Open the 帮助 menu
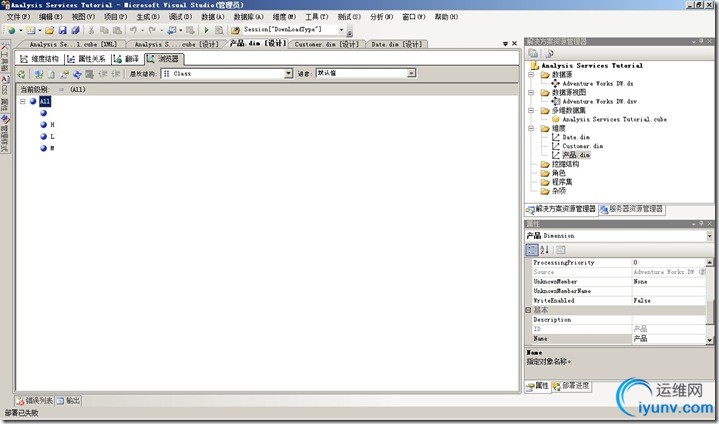The image size is (719, 424). pos(446,17)
